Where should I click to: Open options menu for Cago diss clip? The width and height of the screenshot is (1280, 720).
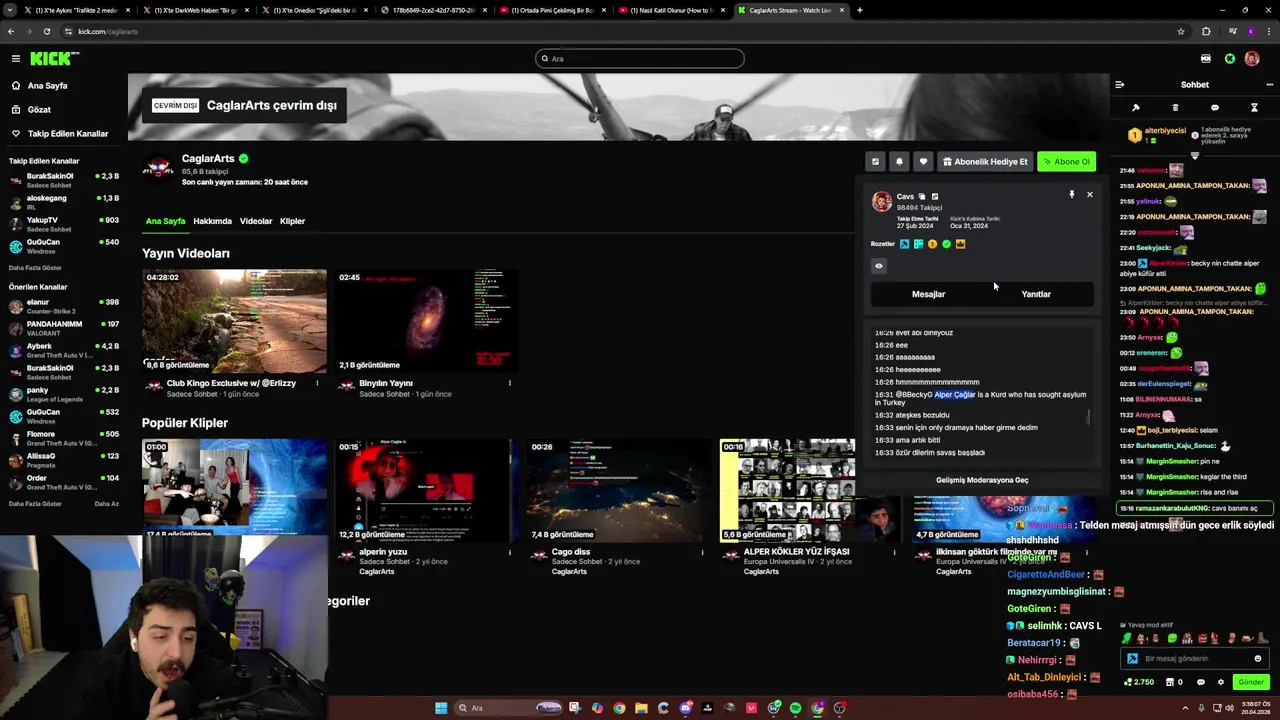point(702,552)
